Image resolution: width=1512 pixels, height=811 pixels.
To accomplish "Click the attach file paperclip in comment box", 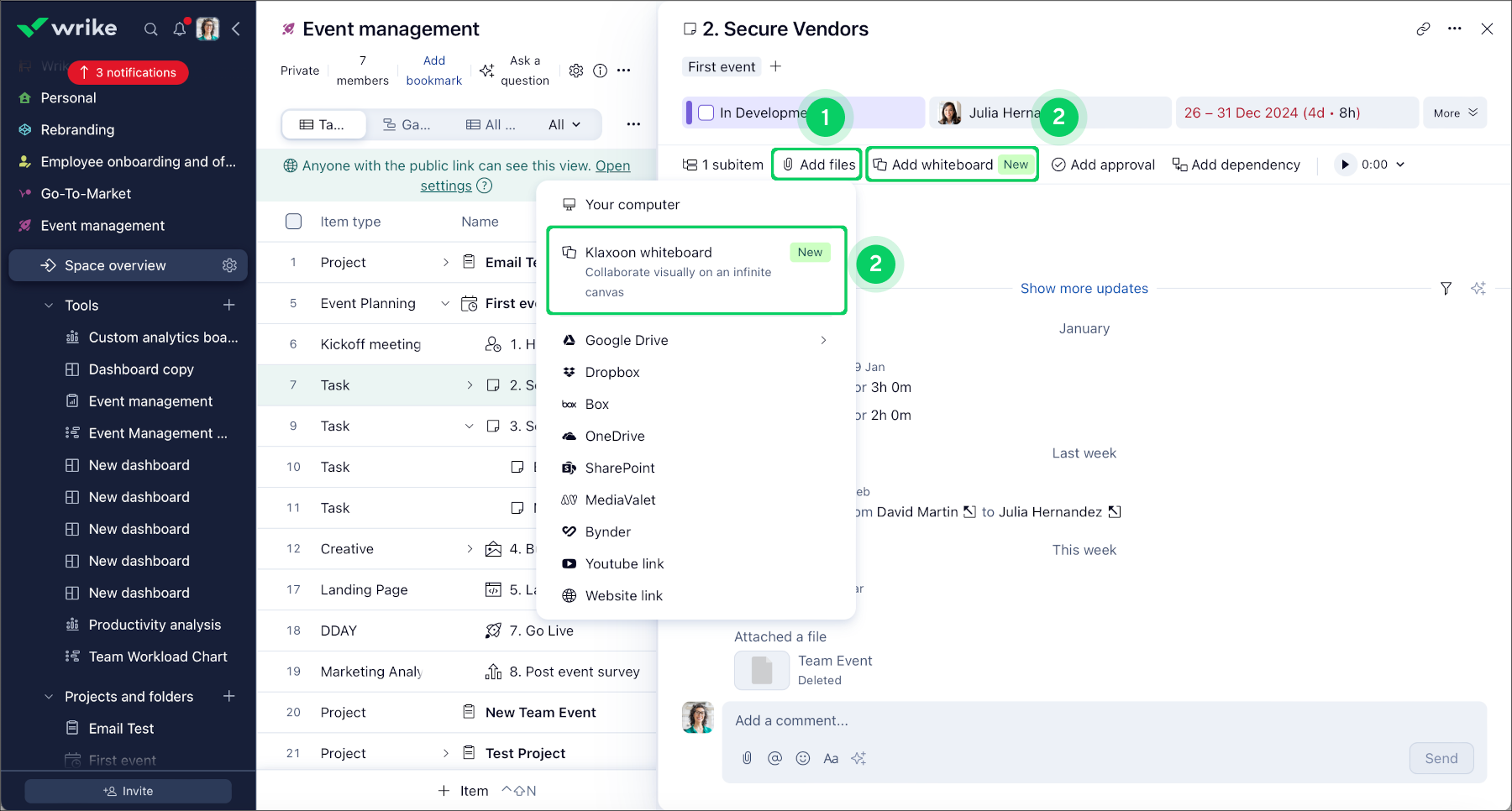I will tap(747, 758).
